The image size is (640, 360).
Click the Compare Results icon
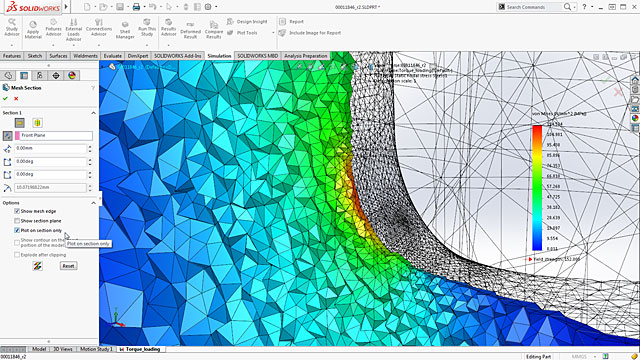[214, 30]
